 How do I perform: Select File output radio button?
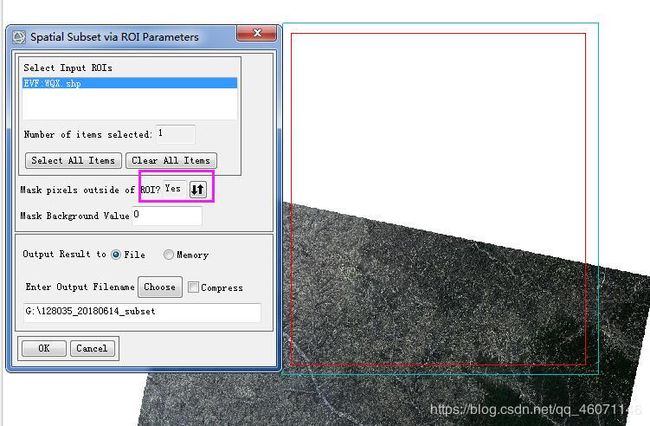coord(116,254)
